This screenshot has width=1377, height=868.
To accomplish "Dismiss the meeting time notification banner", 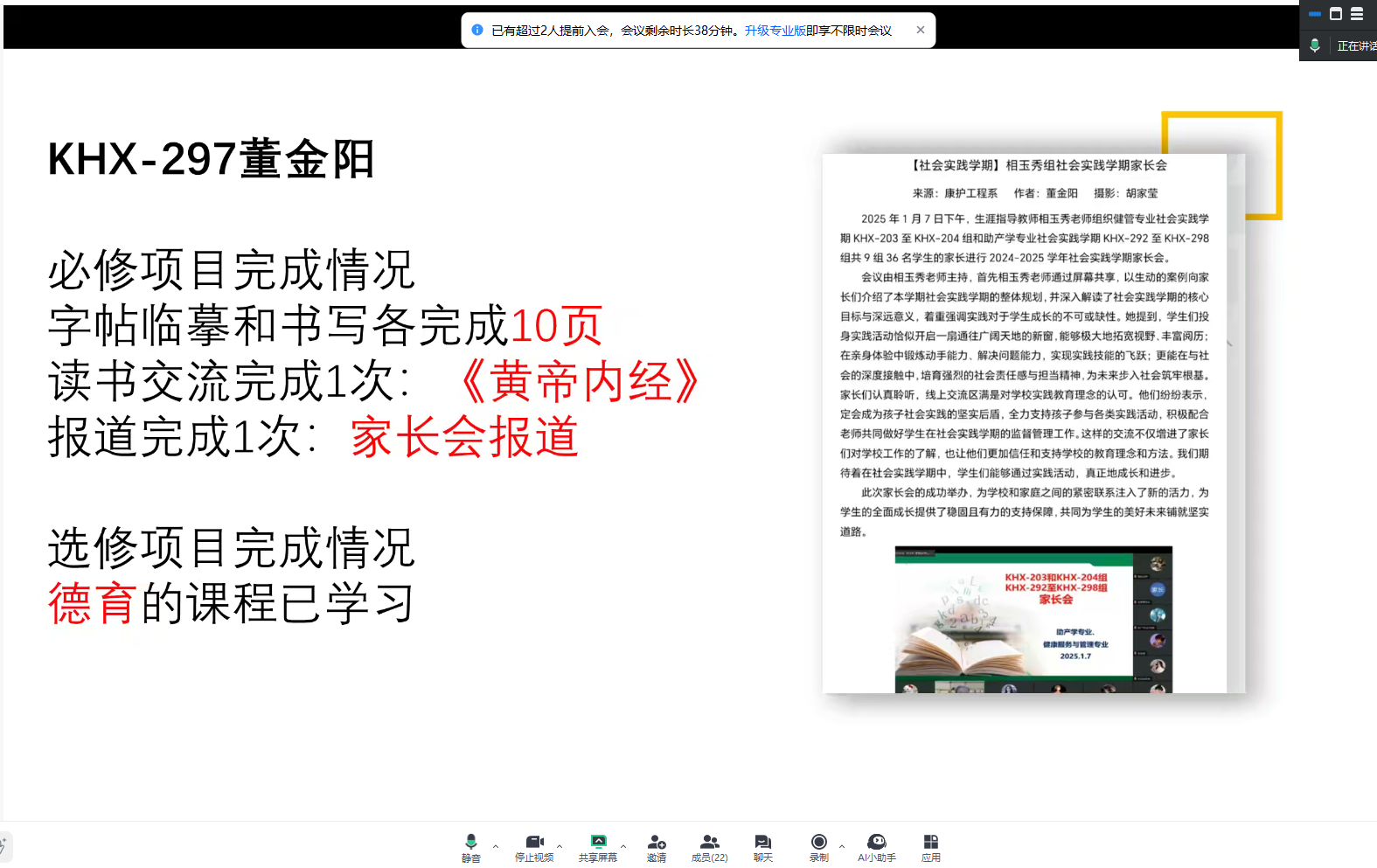I will click(x=921, y=30).
